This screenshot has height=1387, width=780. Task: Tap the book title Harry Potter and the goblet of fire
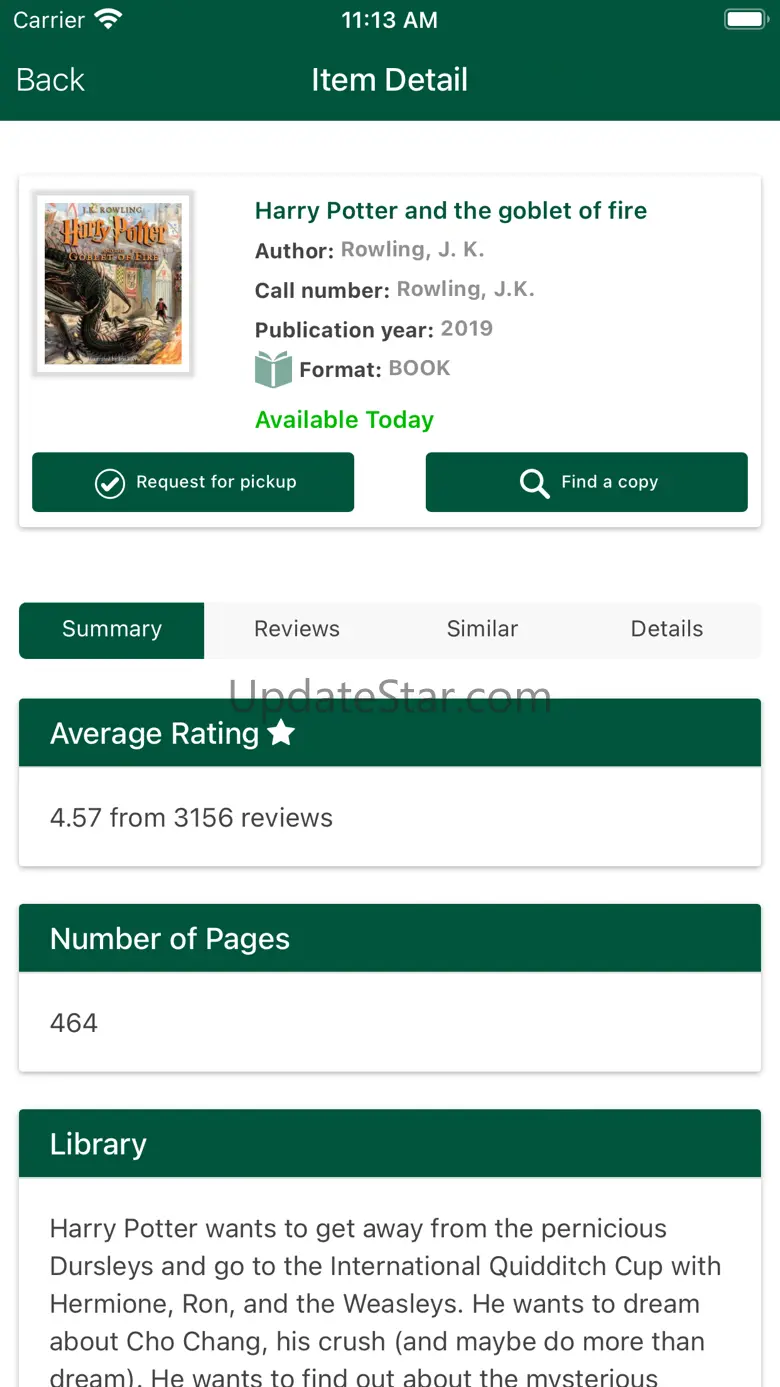click(451, 211)
